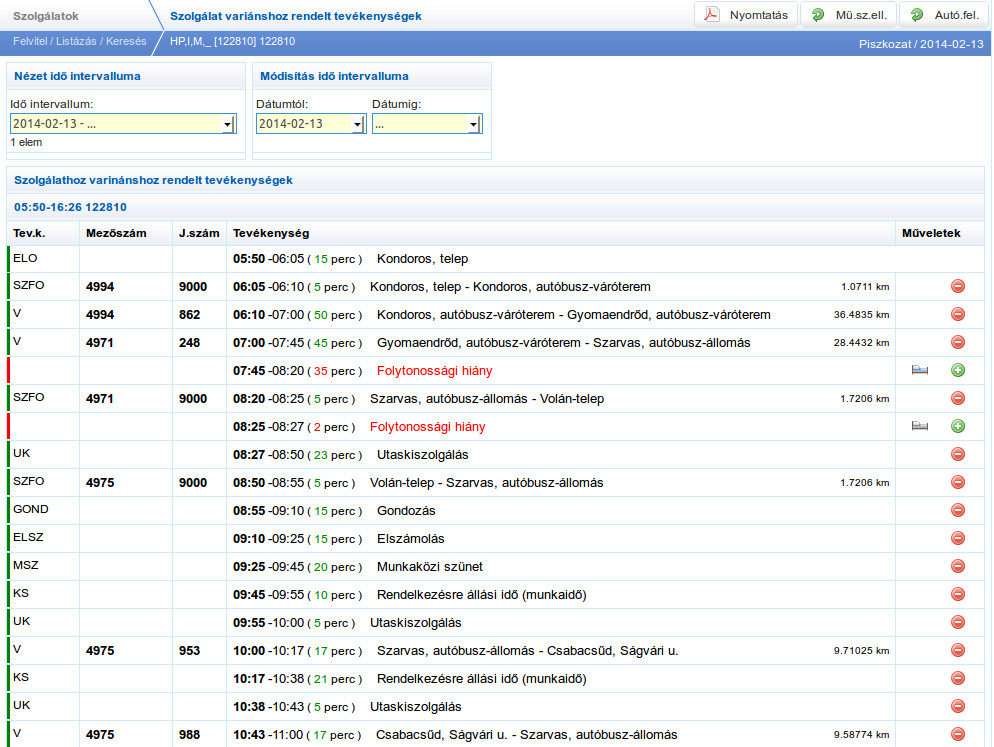Click the 36.4835 km distance value

(861, 315)
